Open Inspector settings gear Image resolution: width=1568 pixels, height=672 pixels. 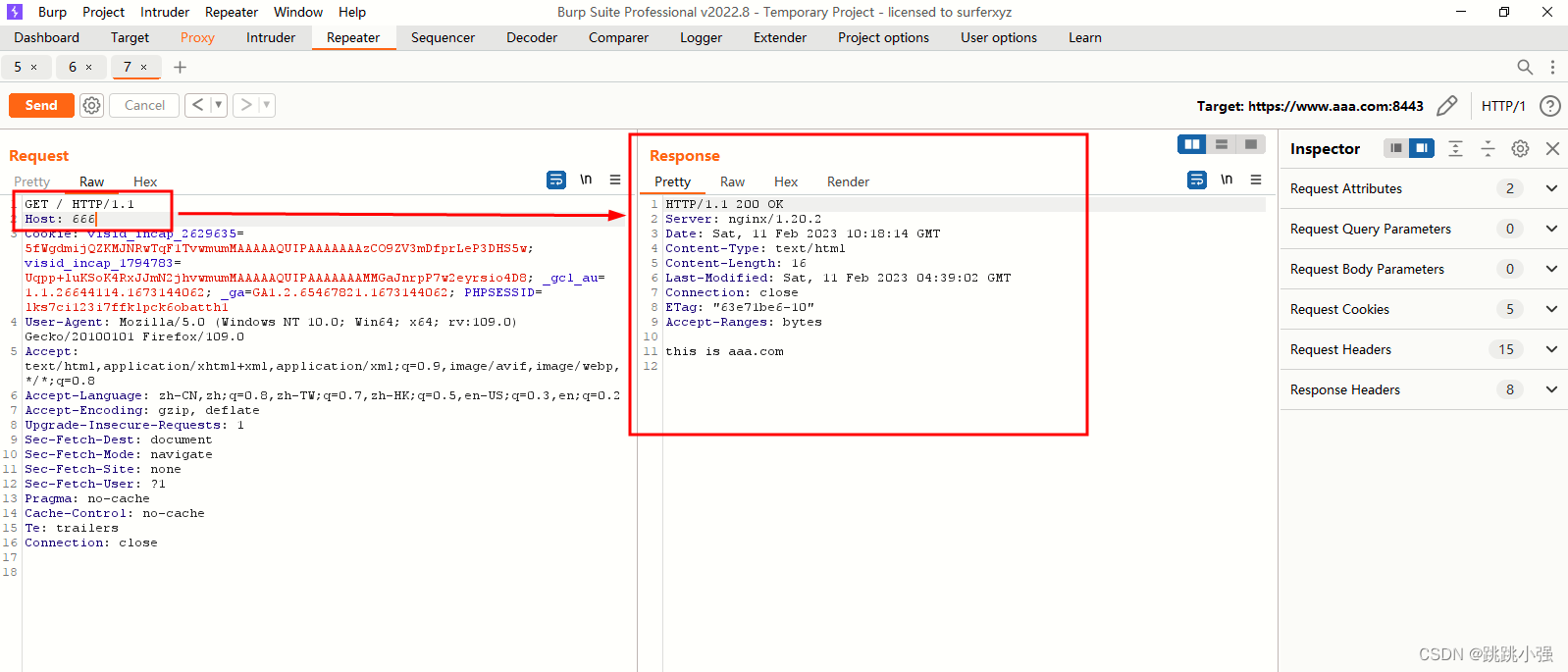point(1520,148)
